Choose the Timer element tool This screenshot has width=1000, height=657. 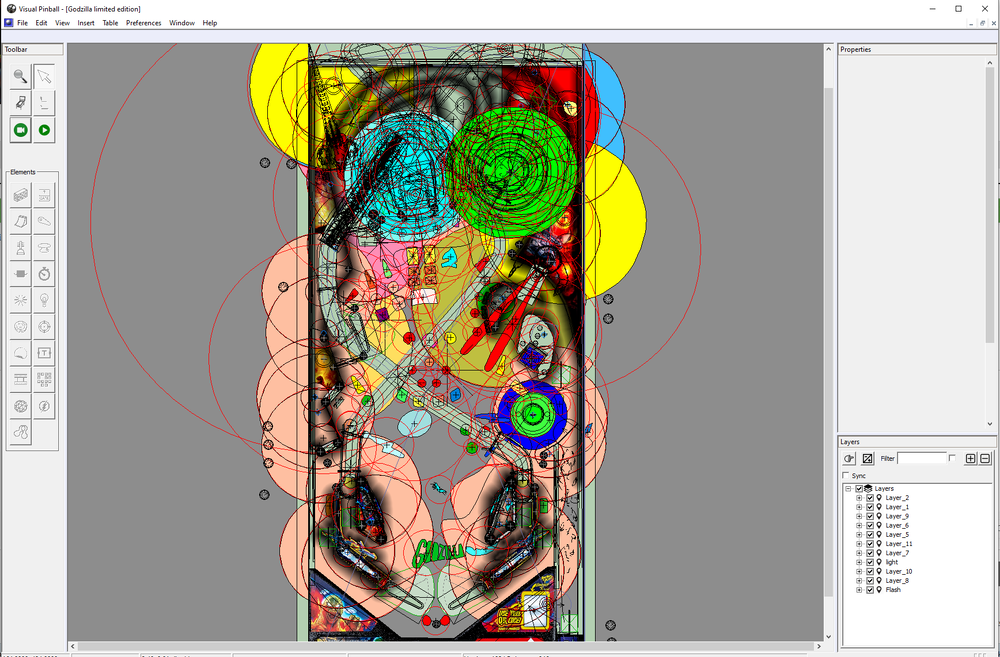click(44, 274)
